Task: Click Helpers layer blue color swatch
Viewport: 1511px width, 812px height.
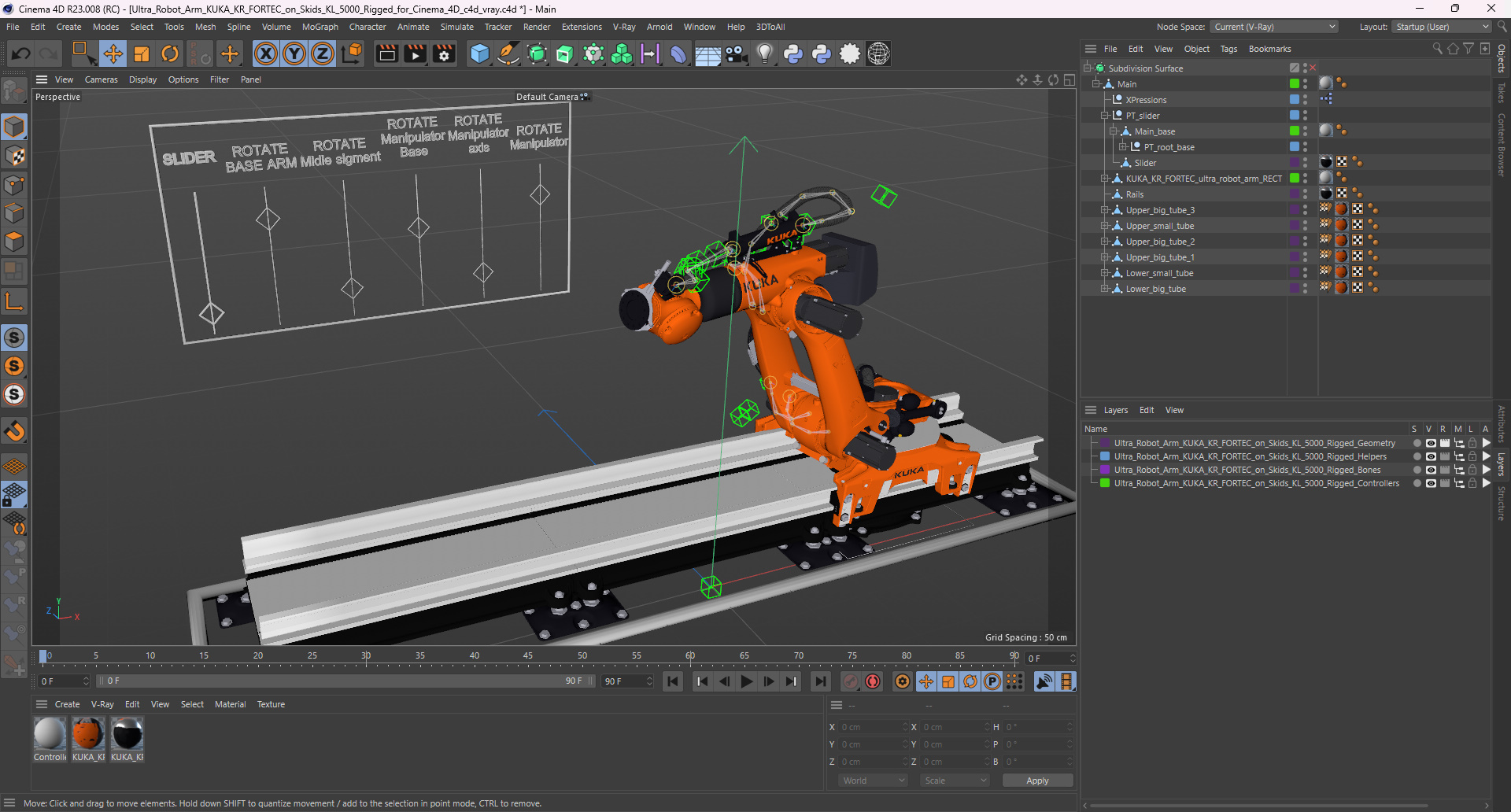Action: click(x=1105, y=456)
